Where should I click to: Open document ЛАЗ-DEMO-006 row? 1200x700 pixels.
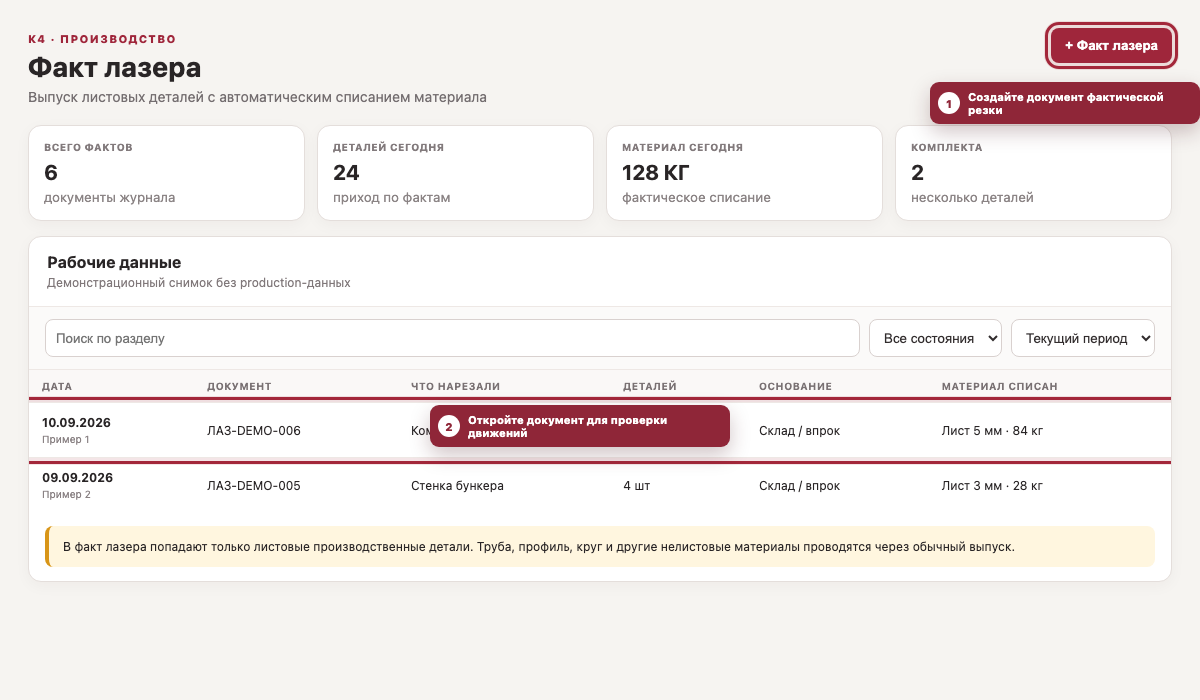[600, 430]
